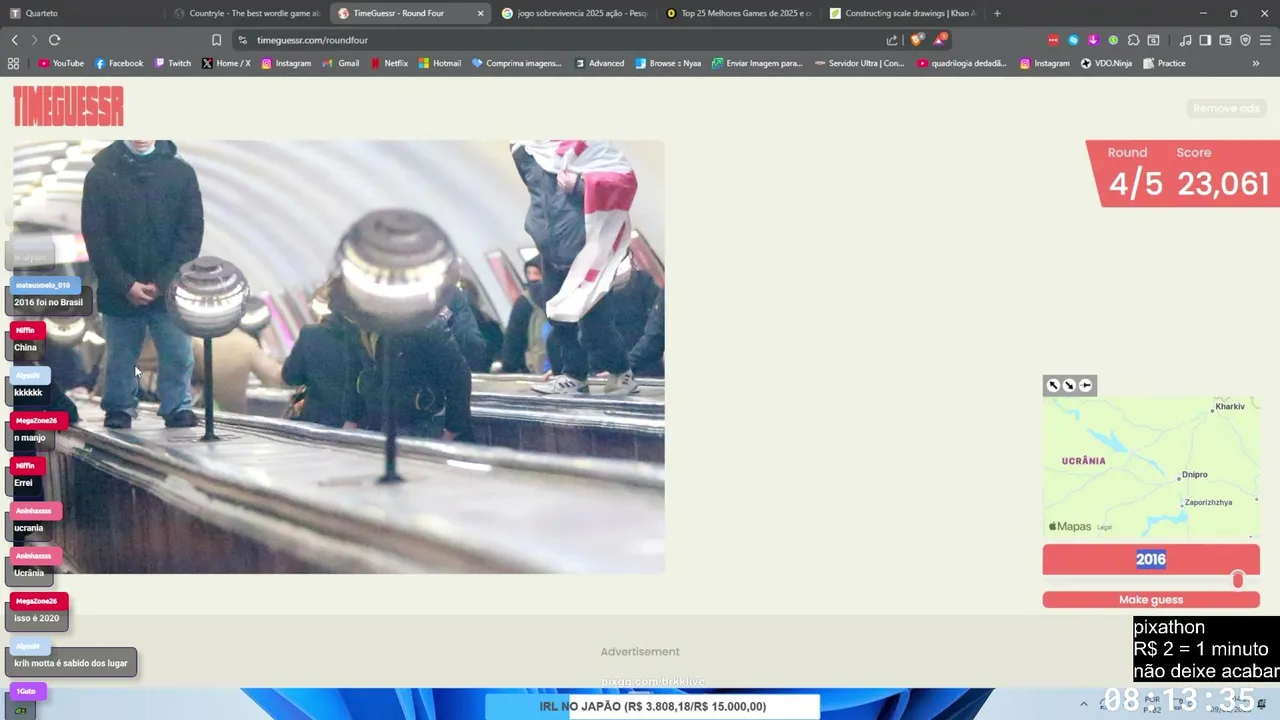Shrink the map with the down-right arrow icon
The width and height of the screenshot is (1280, 720).
[x=1069, y=385]
